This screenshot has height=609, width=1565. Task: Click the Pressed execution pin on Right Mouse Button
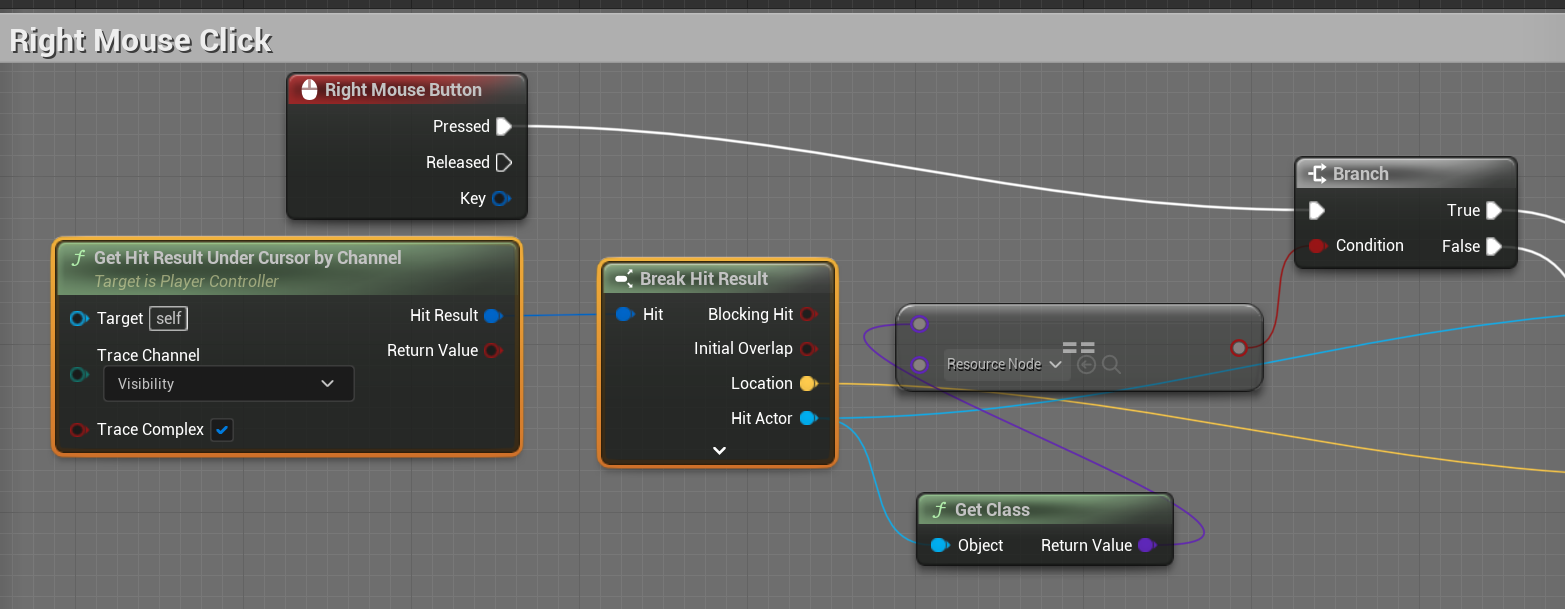point(504,126)
